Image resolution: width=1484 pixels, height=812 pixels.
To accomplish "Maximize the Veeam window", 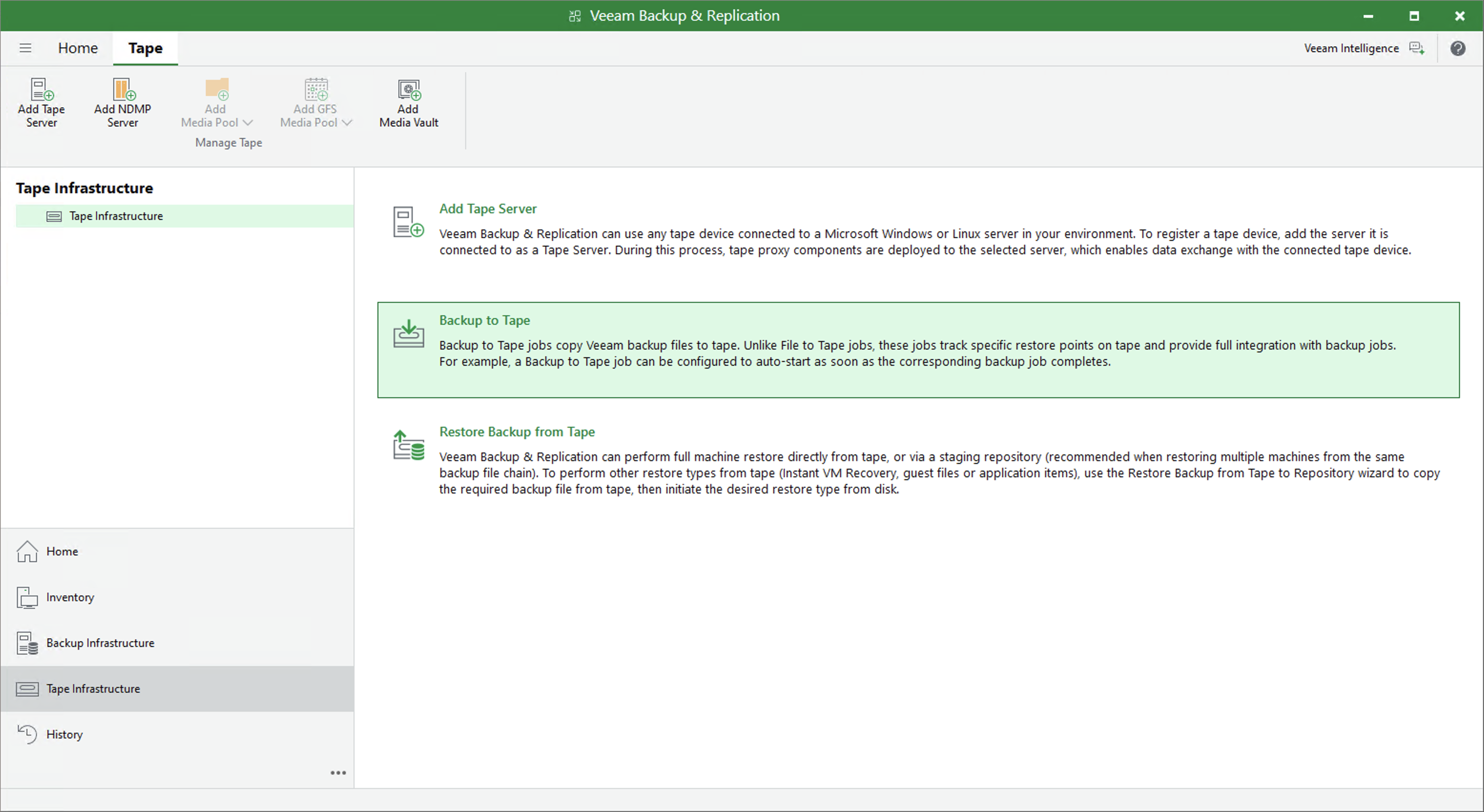I will click(x=1414, y=16).
